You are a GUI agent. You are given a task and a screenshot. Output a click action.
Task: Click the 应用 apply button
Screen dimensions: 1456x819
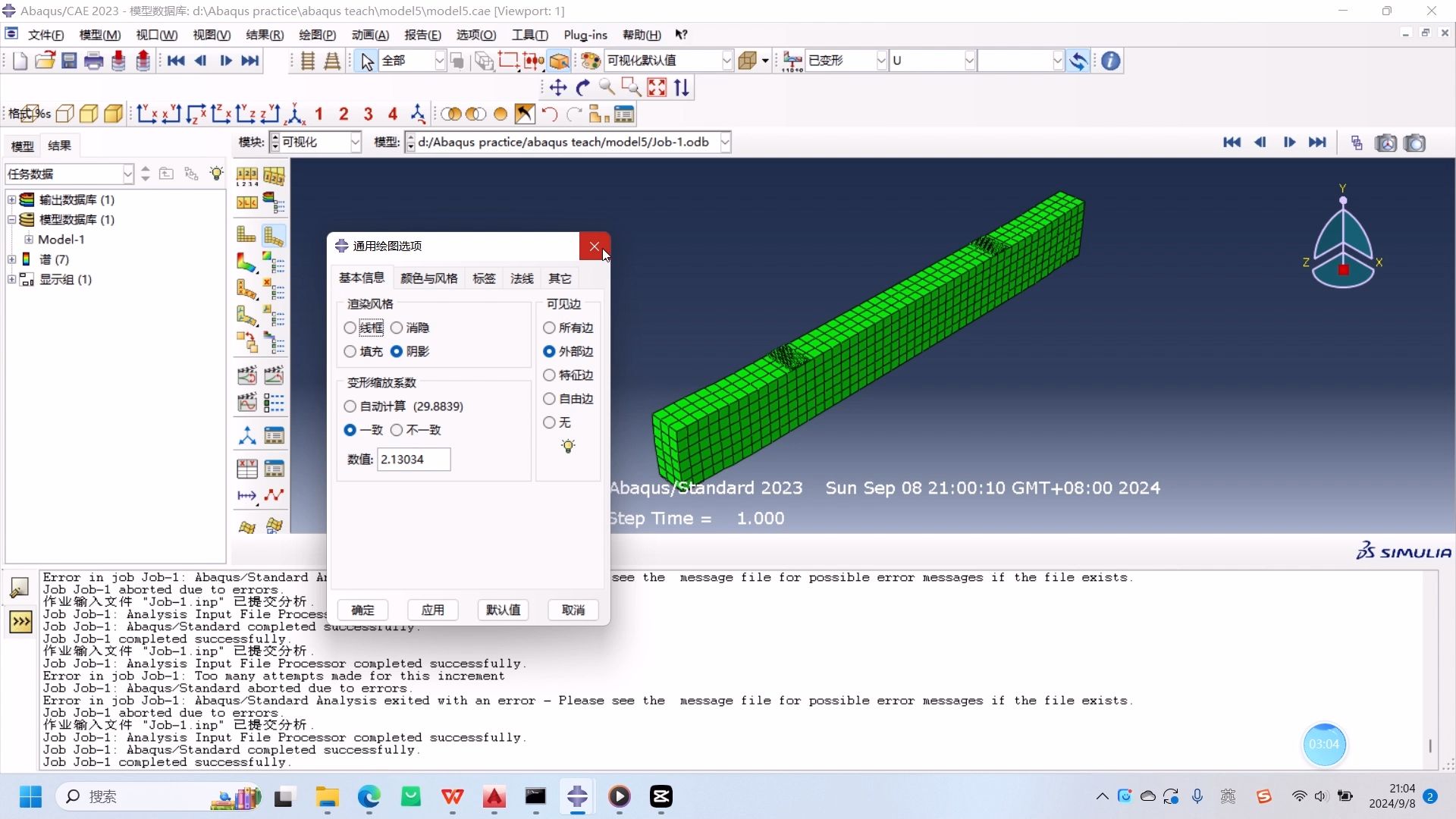(x=432, y=610)
